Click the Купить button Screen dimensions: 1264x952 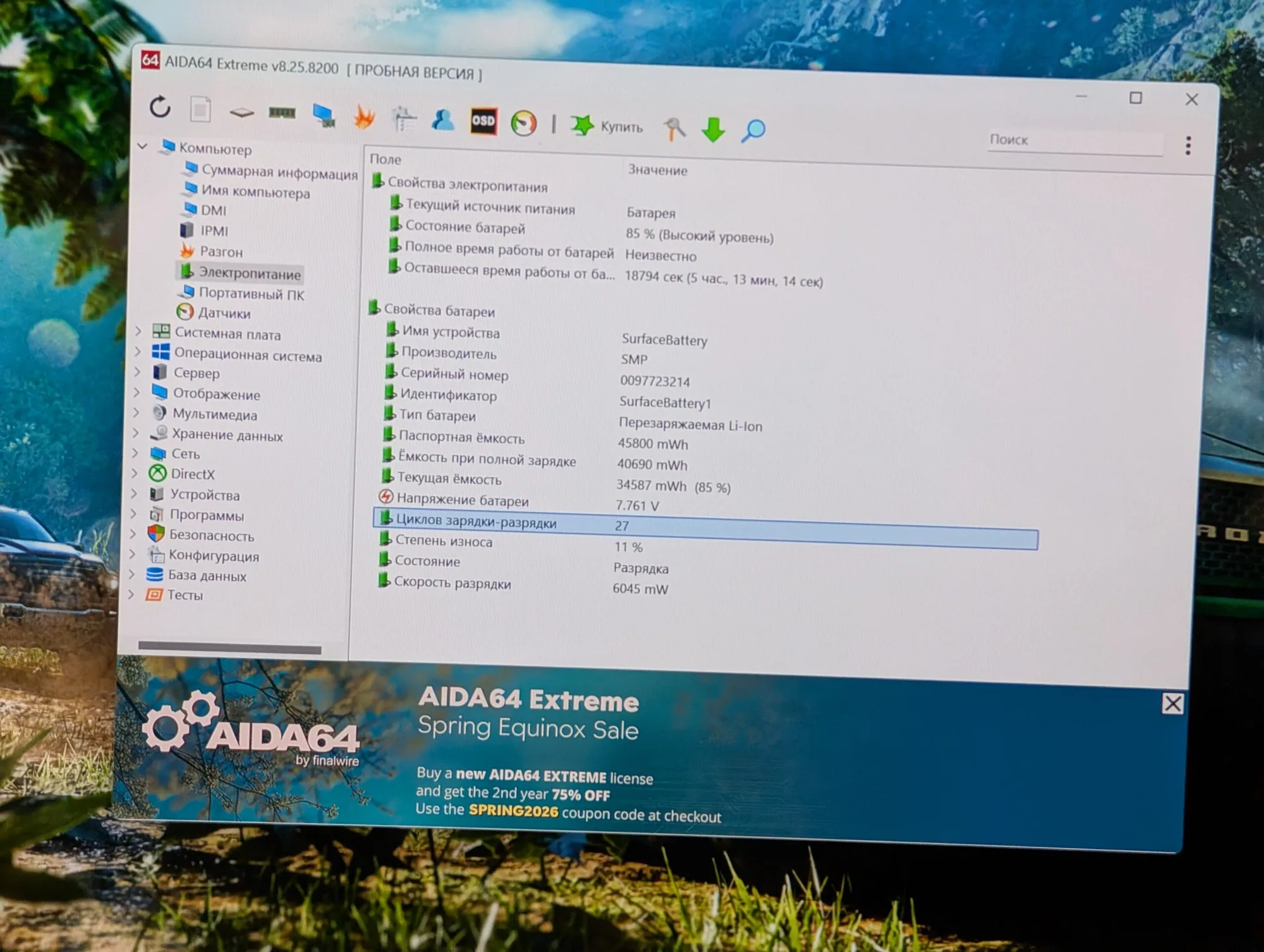click(607, 126)
